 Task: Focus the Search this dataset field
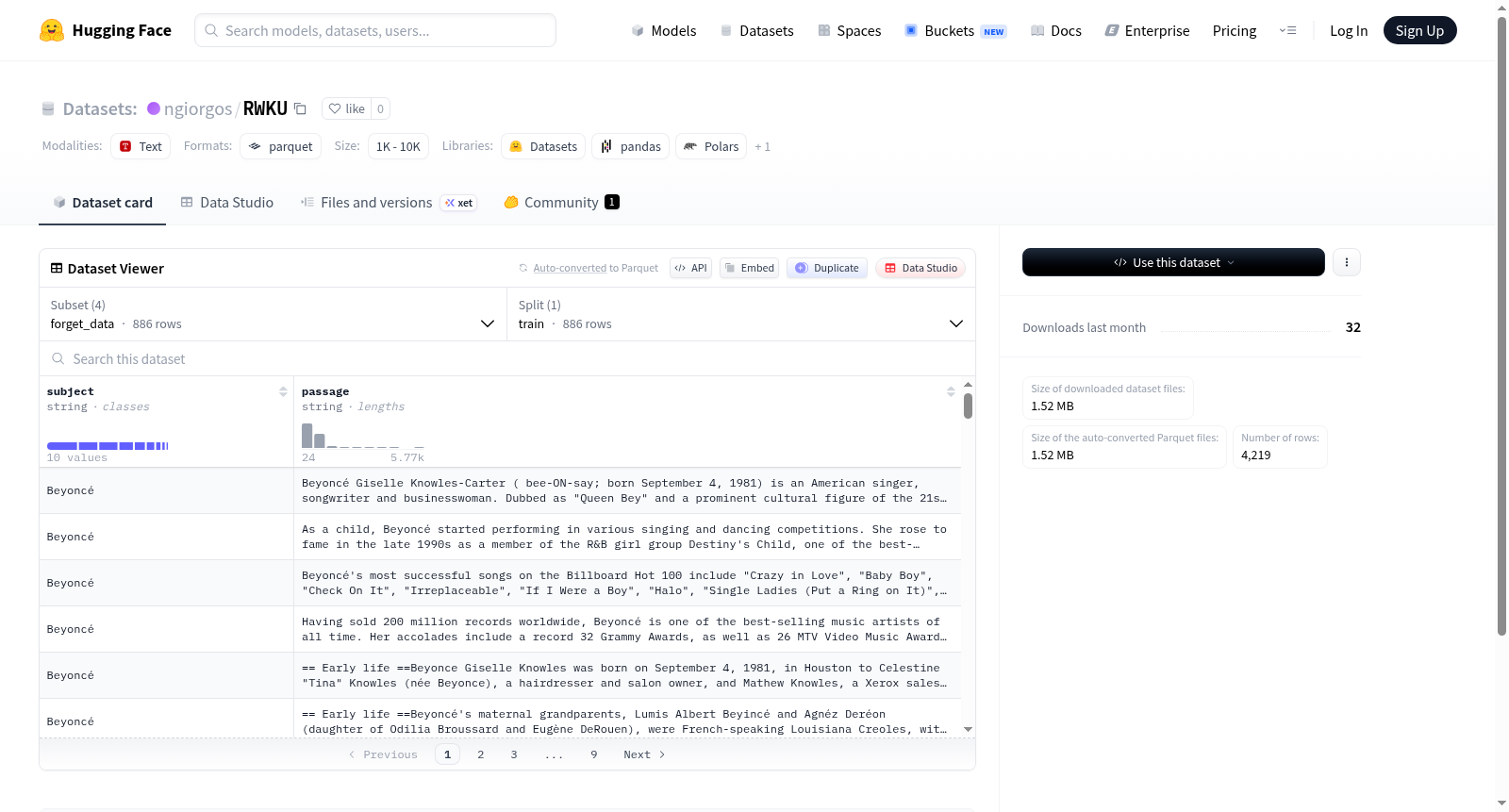507,358
